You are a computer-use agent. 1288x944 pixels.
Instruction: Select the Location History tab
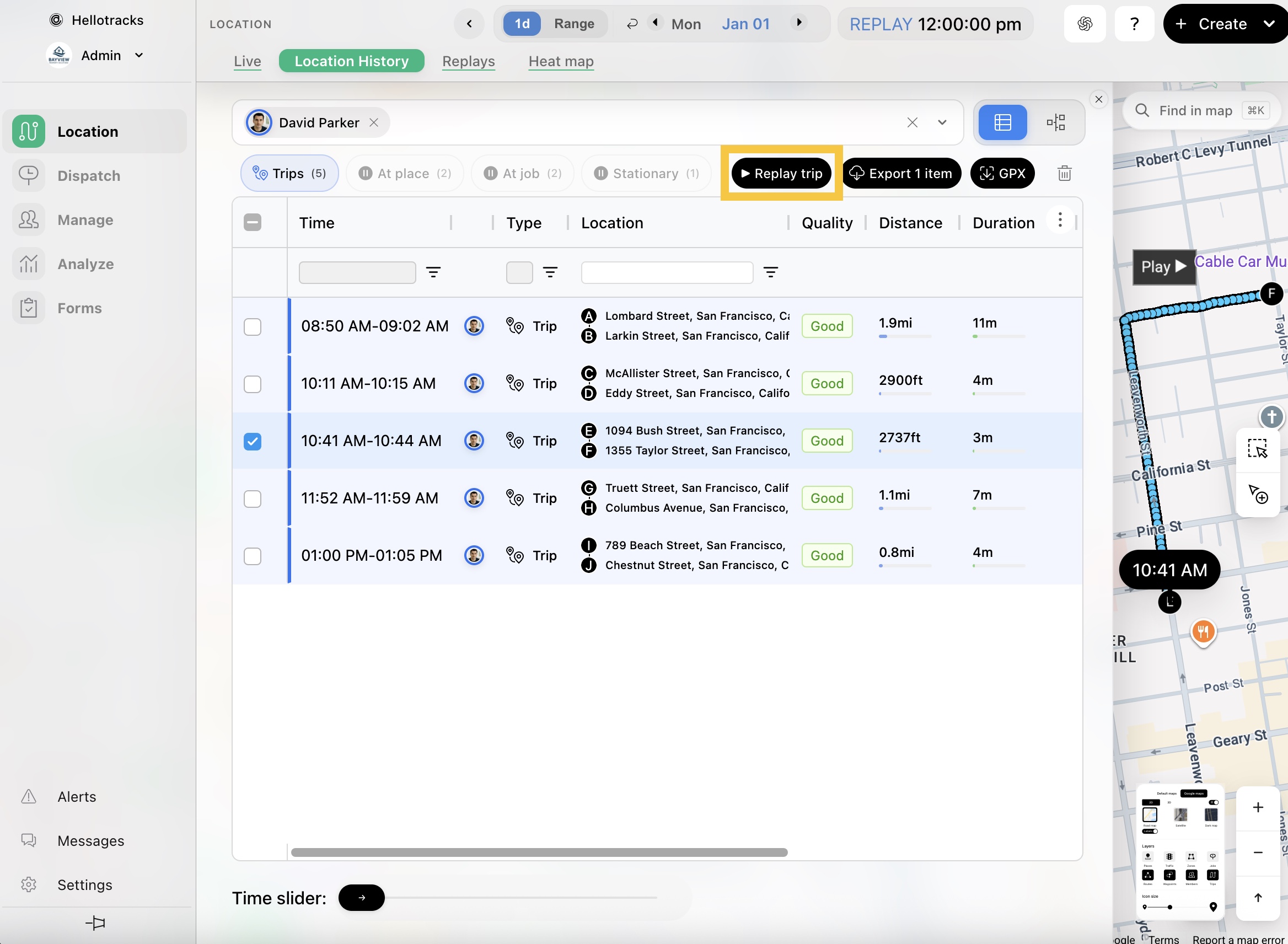pos(351,61)
